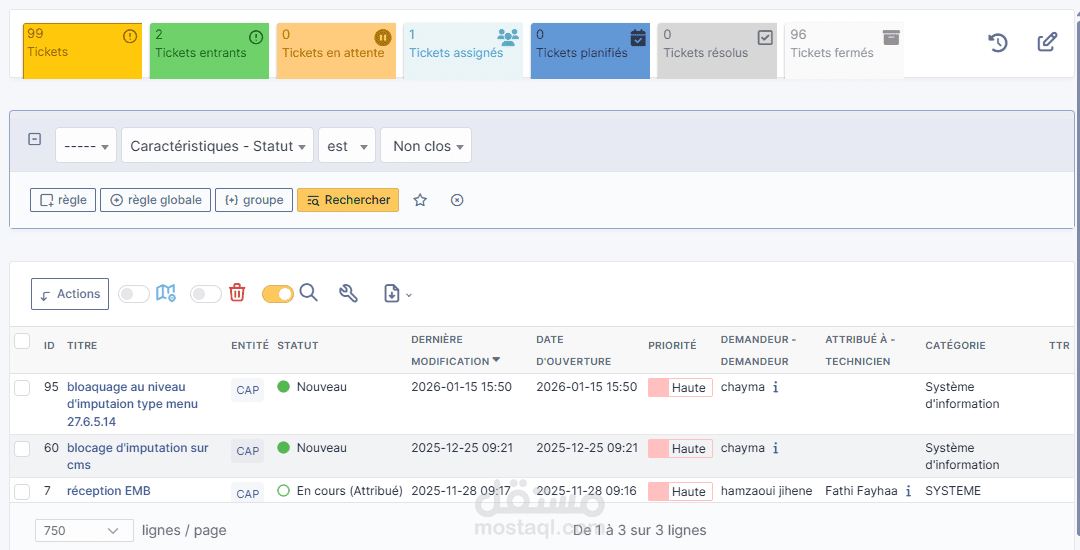Click the info icon next to Fathi Fayhaa
Viewport: 1080px width, 550px height.
908,491
